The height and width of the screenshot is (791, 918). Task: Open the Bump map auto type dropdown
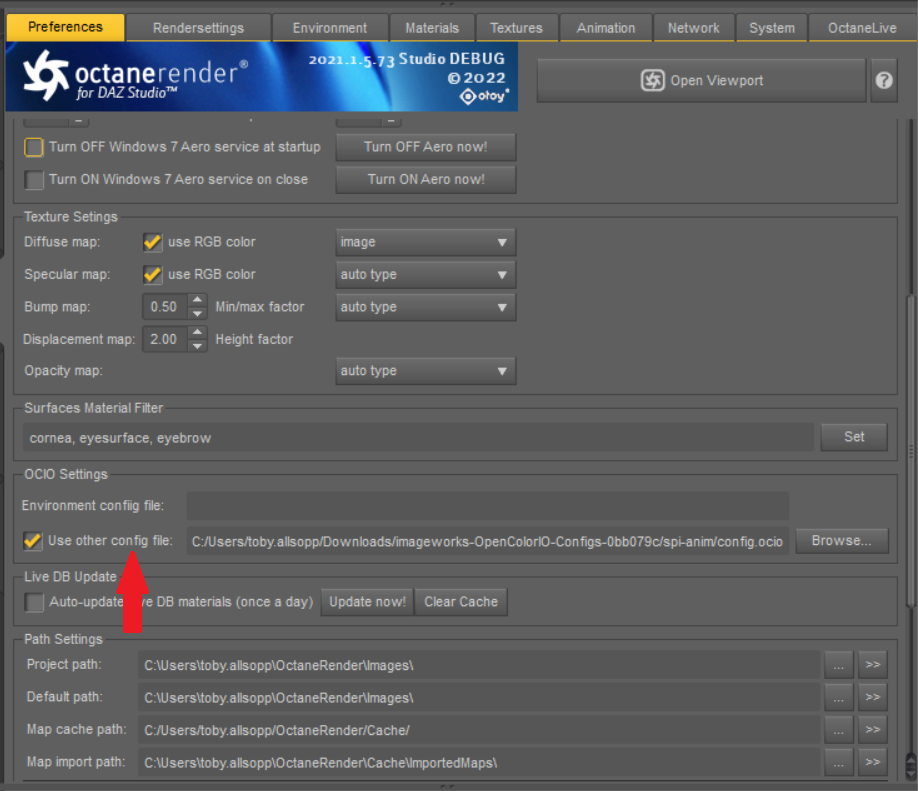coord(426,307)
